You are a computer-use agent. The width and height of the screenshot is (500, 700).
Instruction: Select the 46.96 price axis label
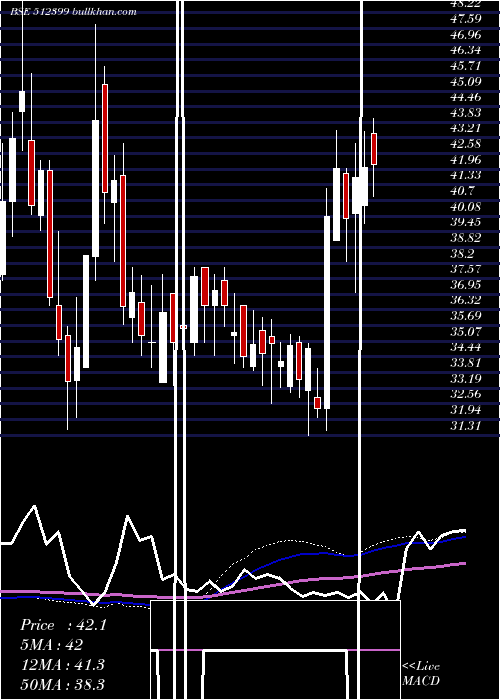[x=466, y=34]
